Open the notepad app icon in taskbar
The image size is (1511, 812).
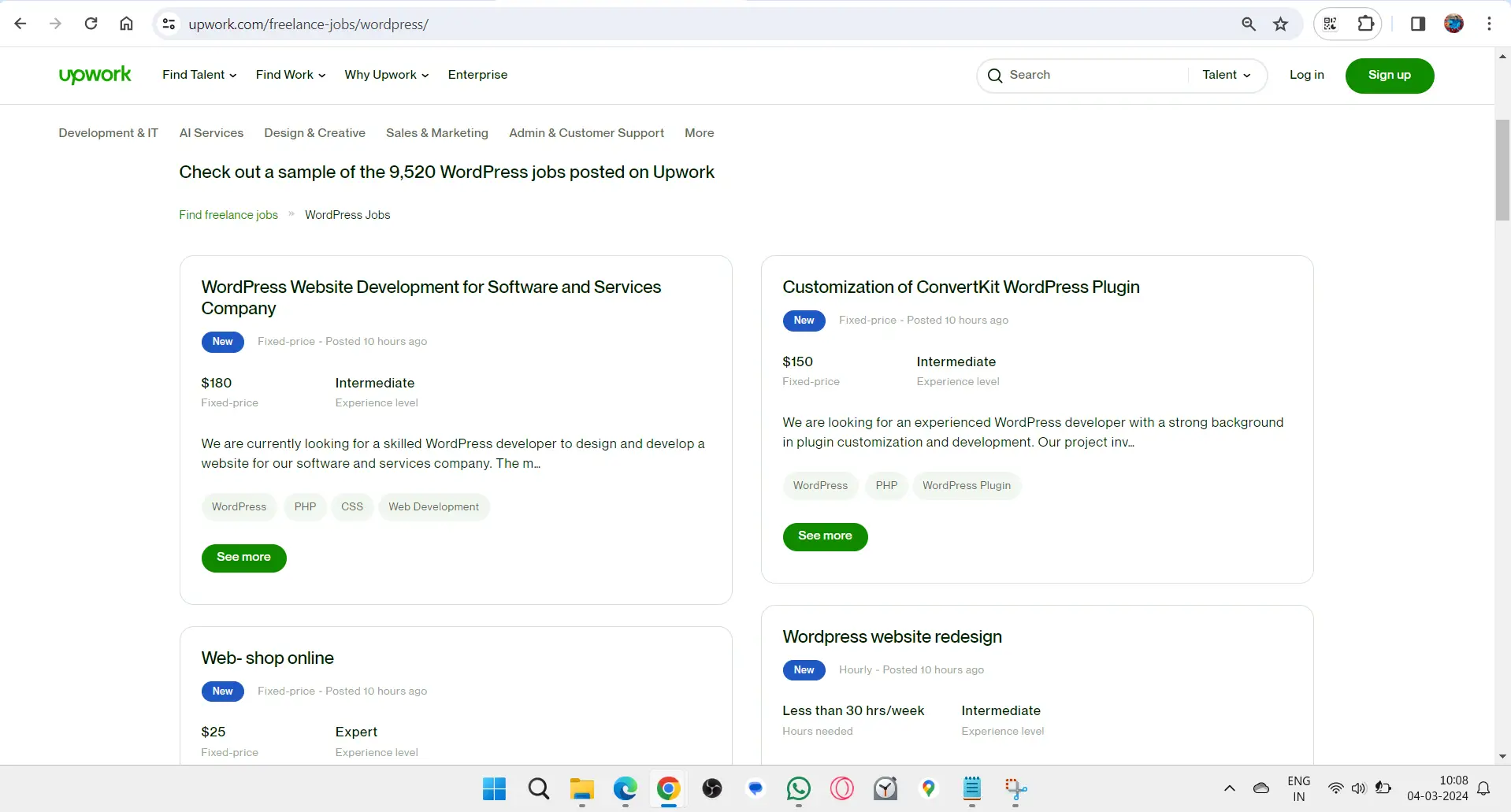point(972,788)
